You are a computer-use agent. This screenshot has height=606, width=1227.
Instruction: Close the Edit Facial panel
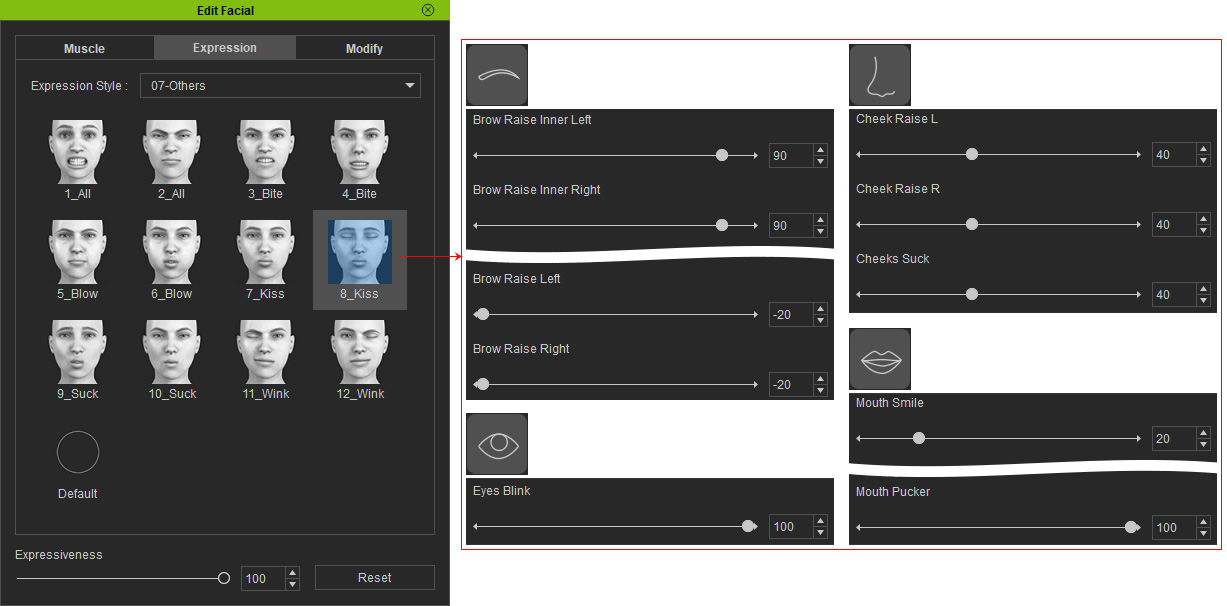tap(428, 10)
